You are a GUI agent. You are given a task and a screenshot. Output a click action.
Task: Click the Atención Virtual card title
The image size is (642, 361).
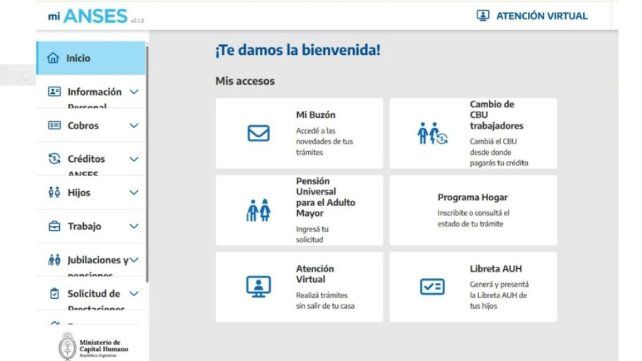tap(315, 274)
